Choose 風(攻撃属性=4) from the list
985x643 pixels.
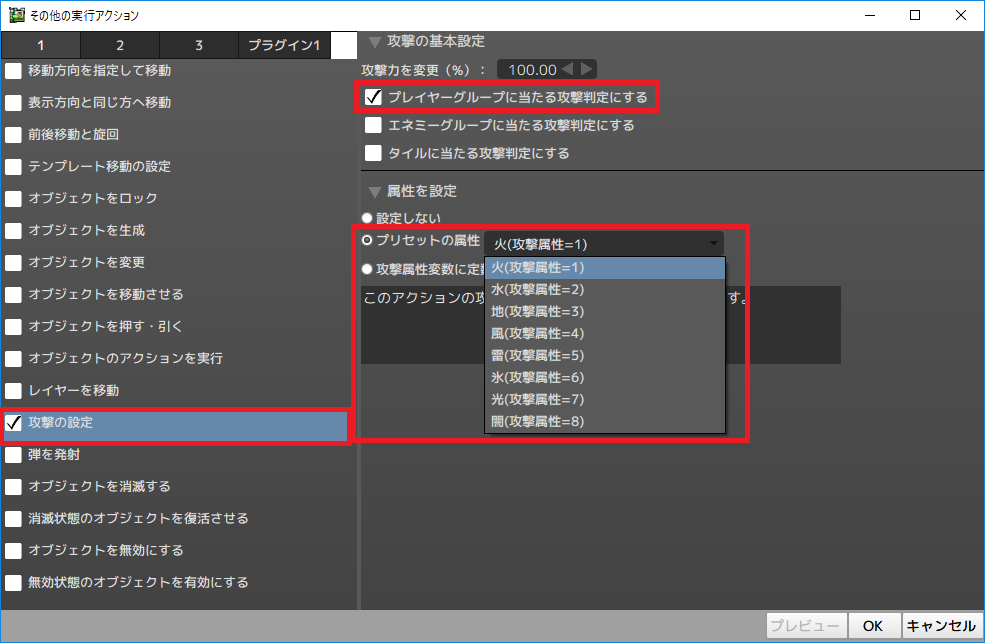click(605, 333)
